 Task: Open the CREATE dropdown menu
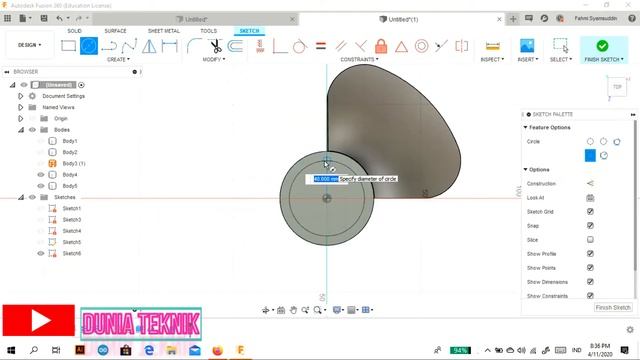click(x=118, y=60)
